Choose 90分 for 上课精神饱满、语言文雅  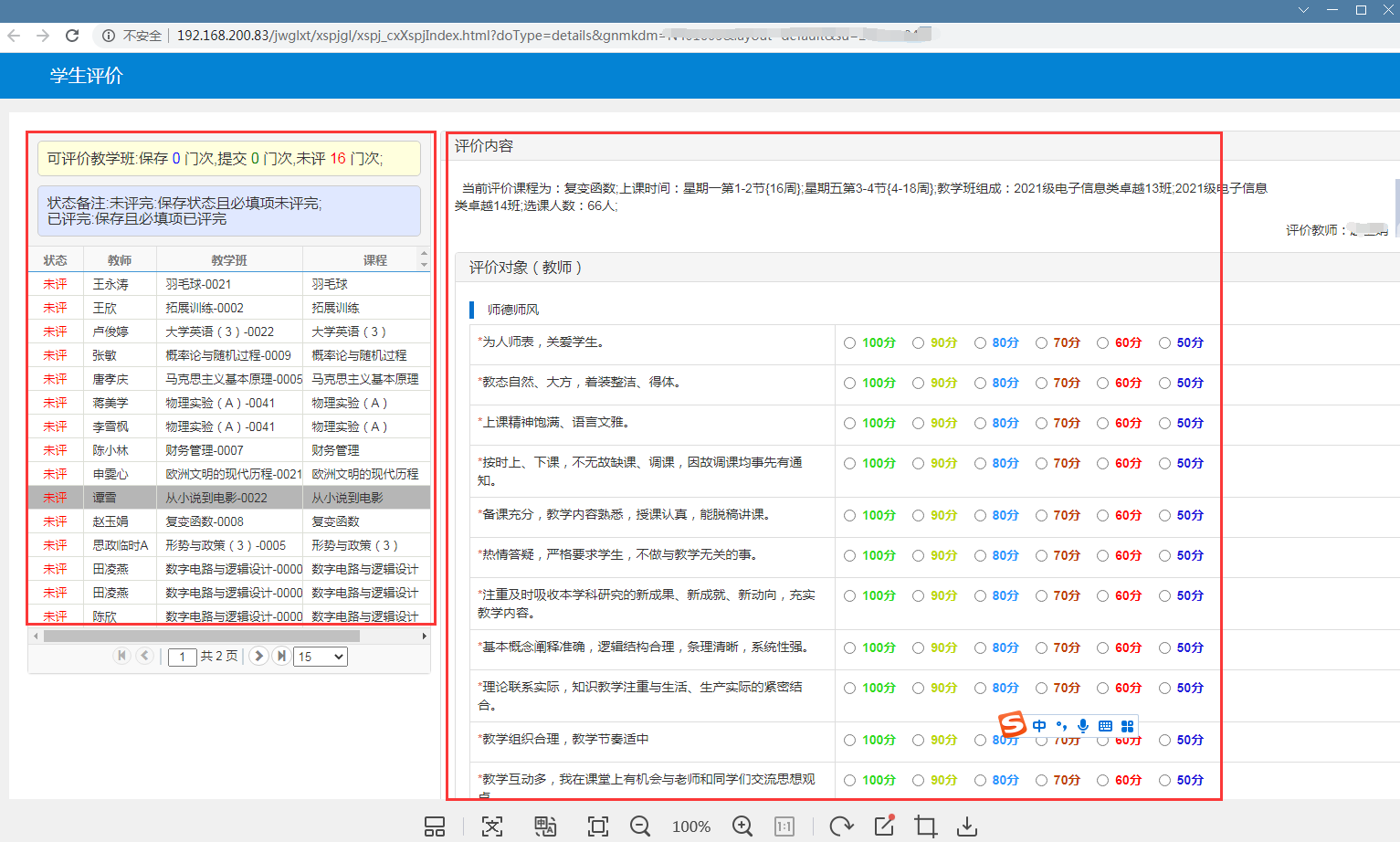(918, 424)
